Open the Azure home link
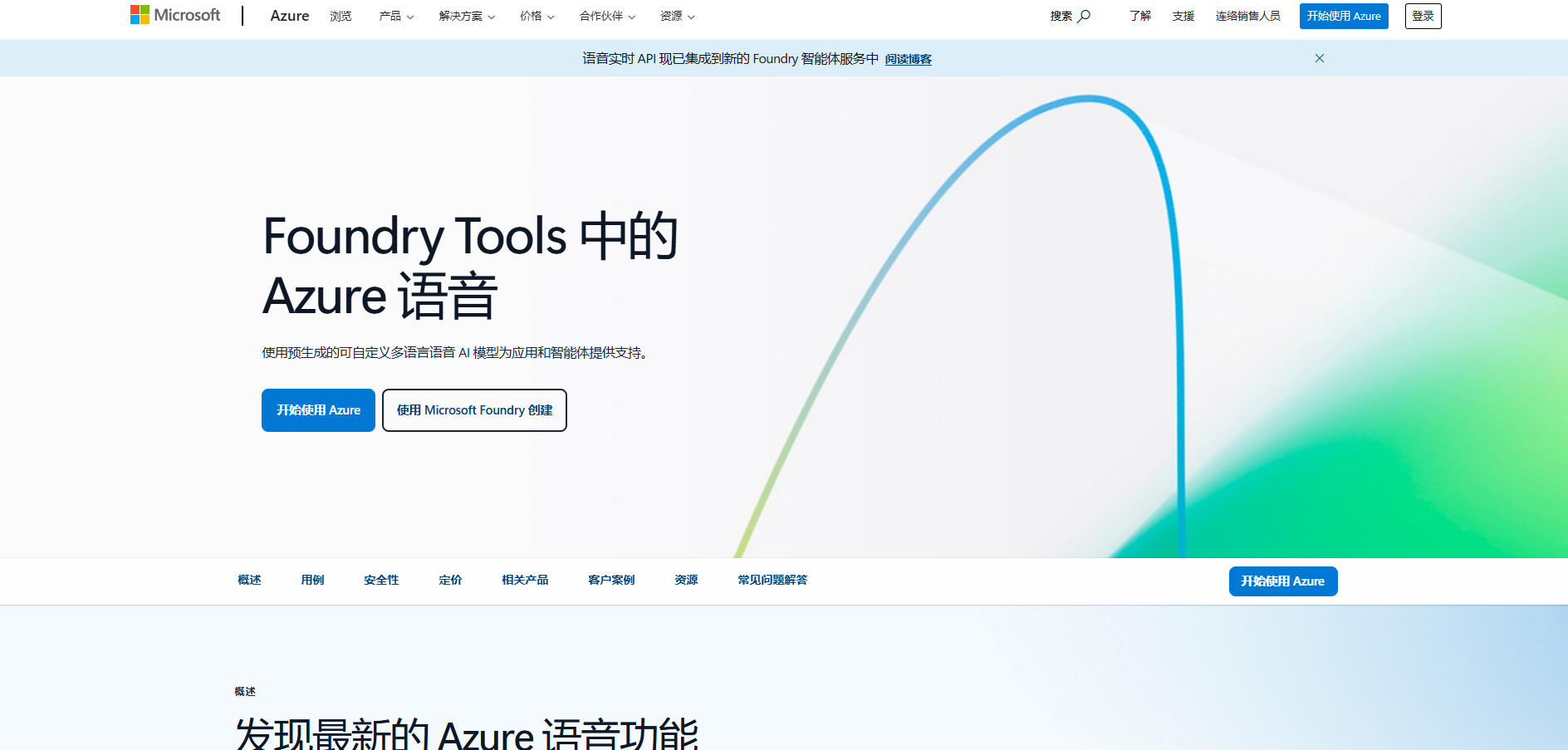Screen dimensions: 1568x750 pyautogui.click(x=290, y=16)
